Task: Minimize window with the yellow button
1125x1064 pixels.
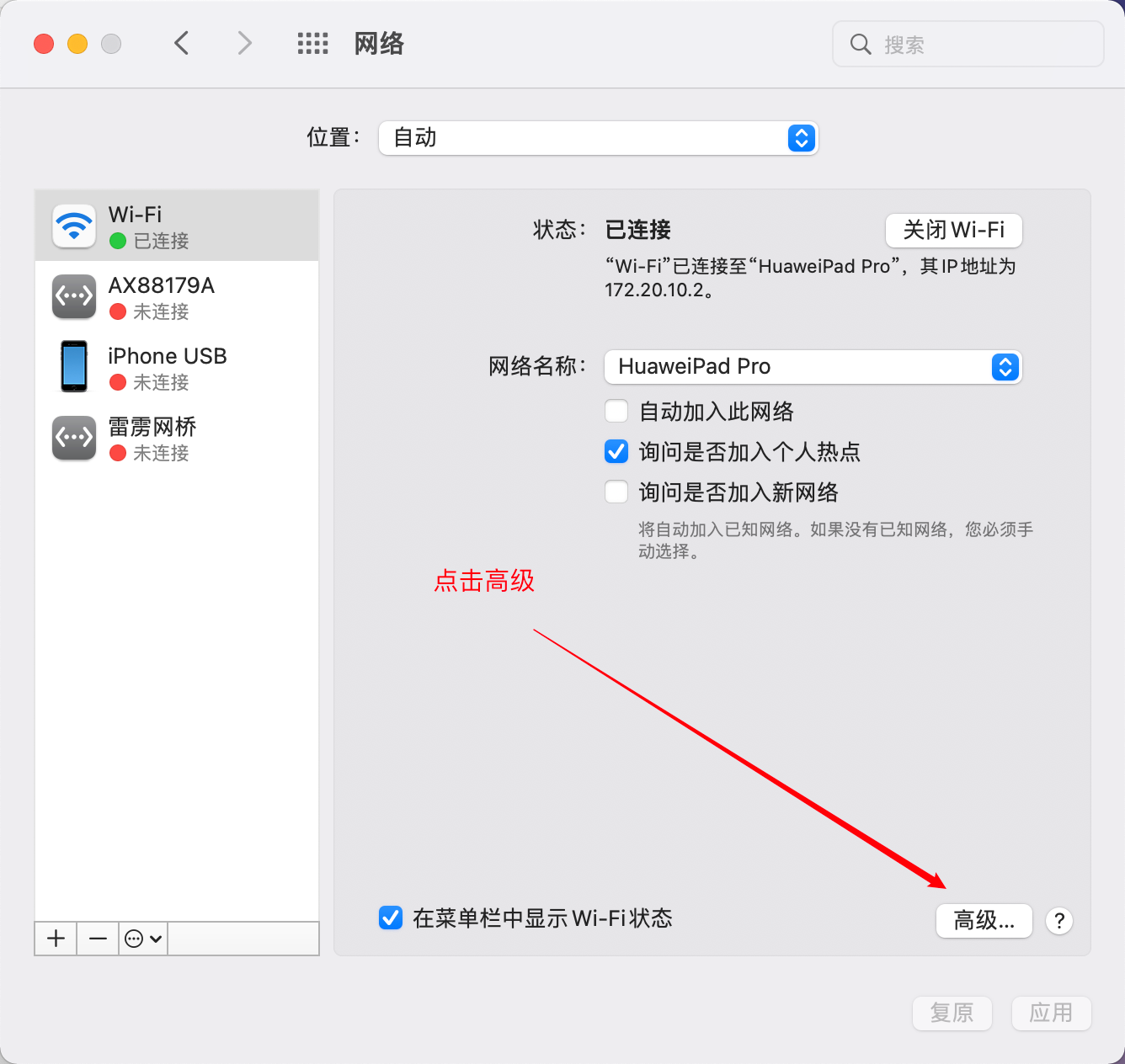Action: [x=77, y=44]
